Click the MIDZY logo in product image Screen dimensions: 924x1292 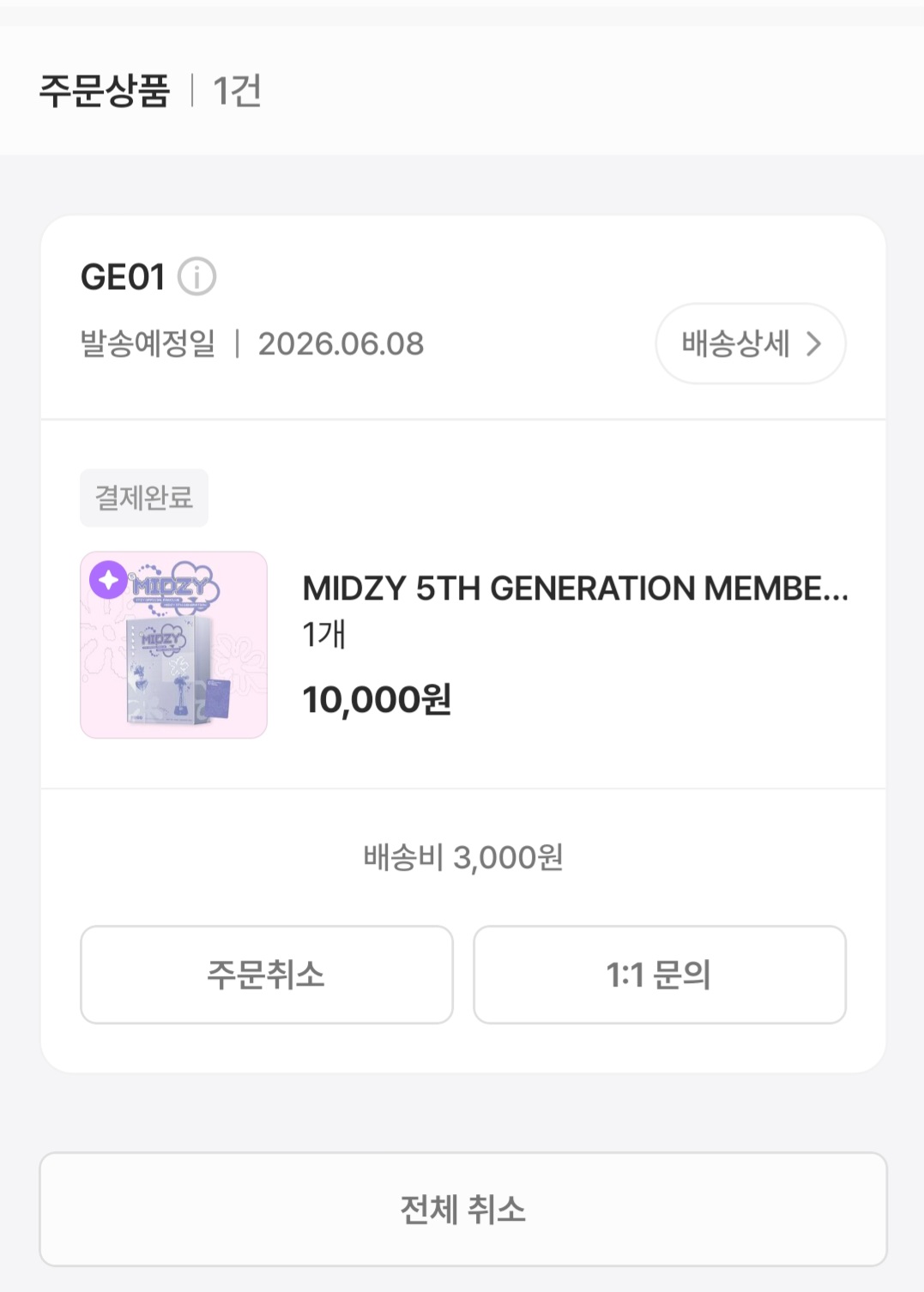pos(172,587)
